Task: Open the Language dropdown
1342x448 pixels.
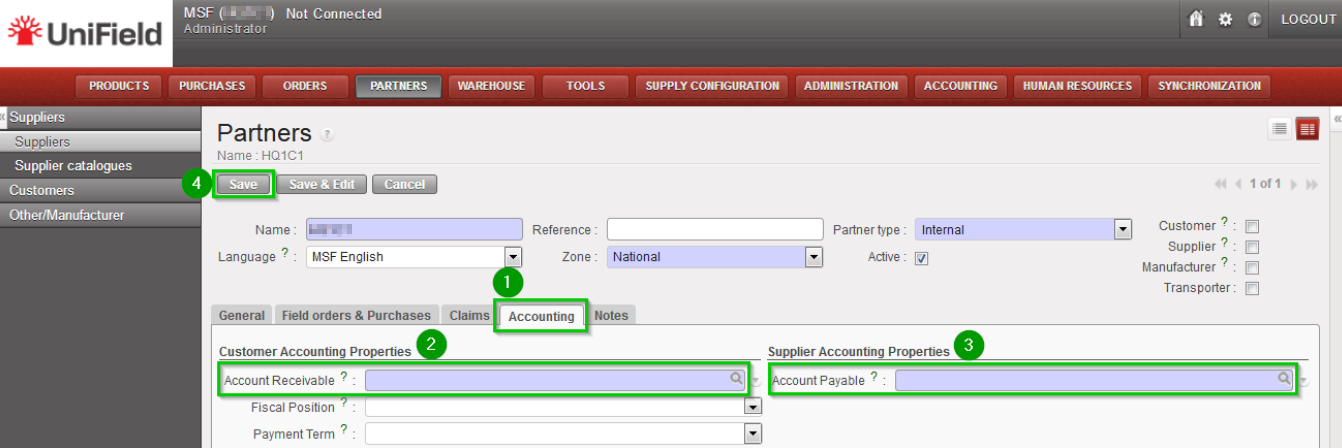Action: (x=513, y=257)
